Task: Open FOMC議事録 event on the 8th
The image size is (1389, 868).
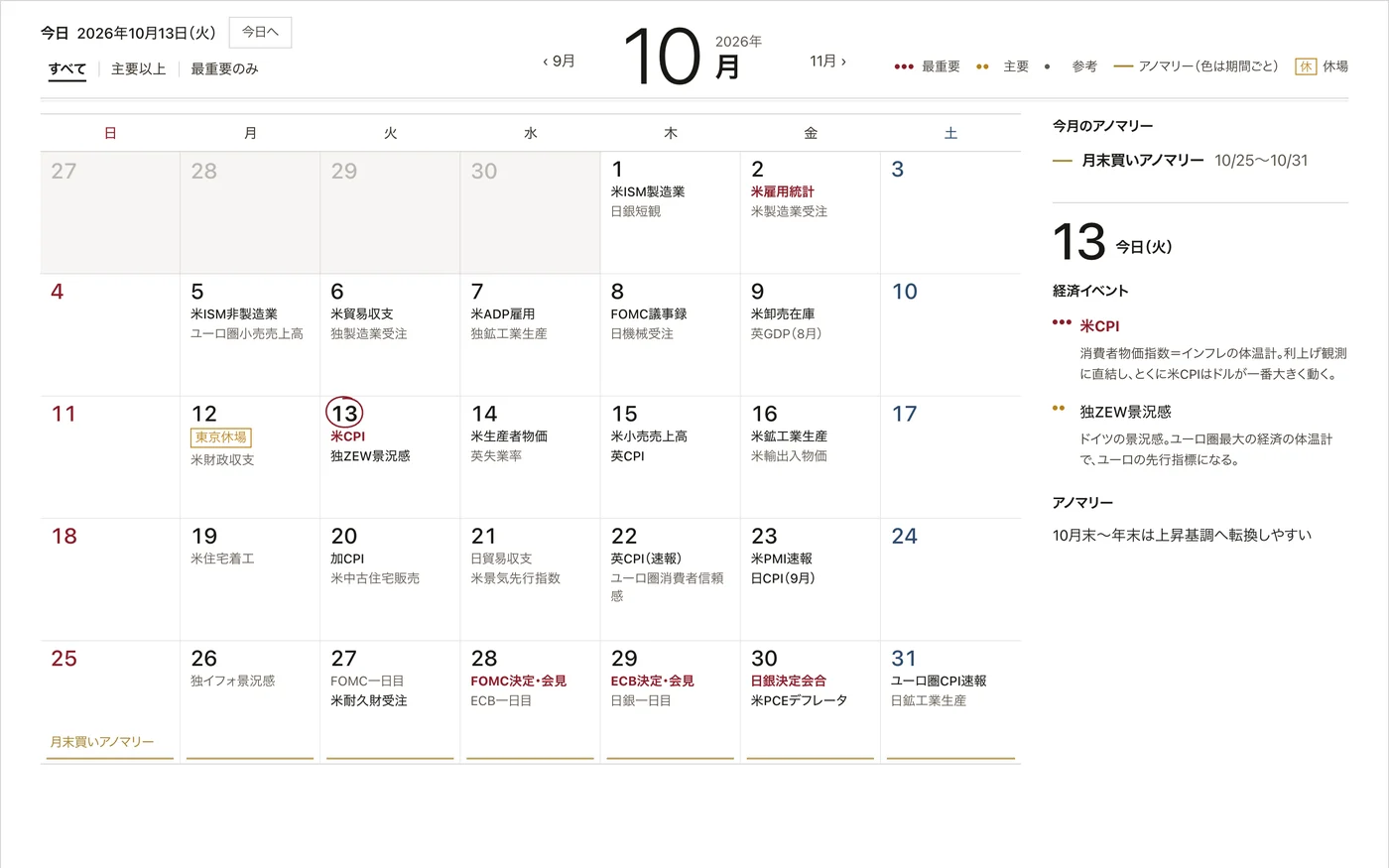Action: tap(649, 313)
